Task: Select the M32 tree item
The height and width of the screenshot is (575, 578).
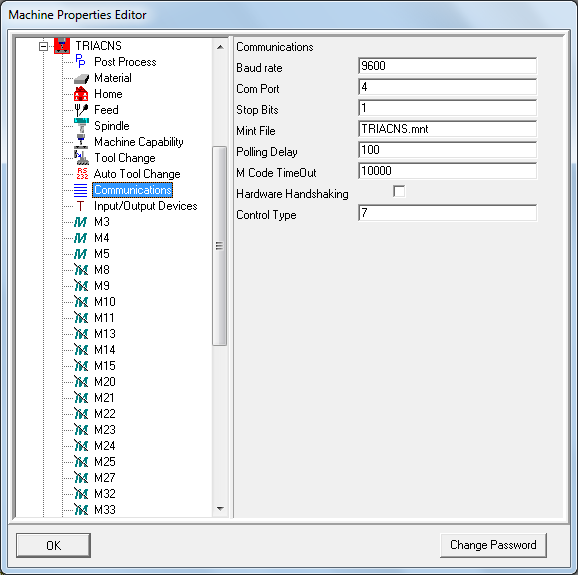Action: pyautogui.click(x=105, y=494)
